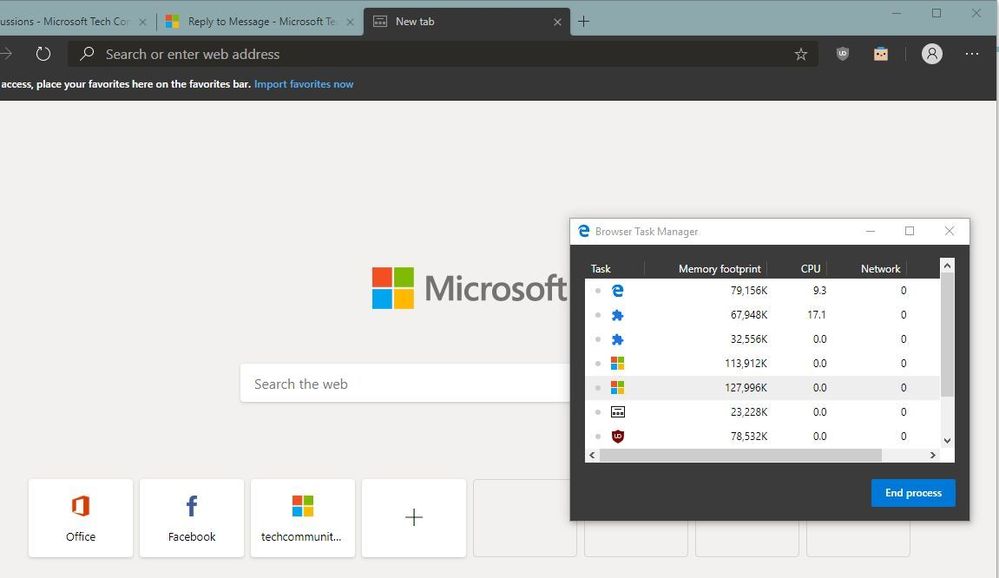Add page to favorites with star icon
Screen dimensions: 999x578
click(801, 54)
